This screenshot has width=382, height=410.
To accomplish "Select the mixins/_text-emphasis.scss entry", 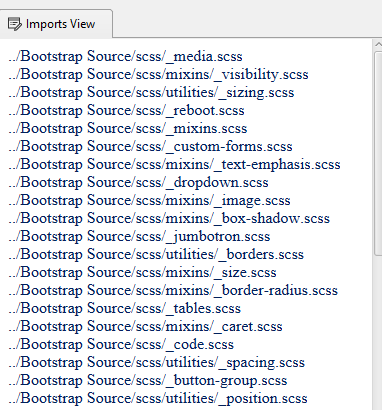I will (x=175, y=164).
